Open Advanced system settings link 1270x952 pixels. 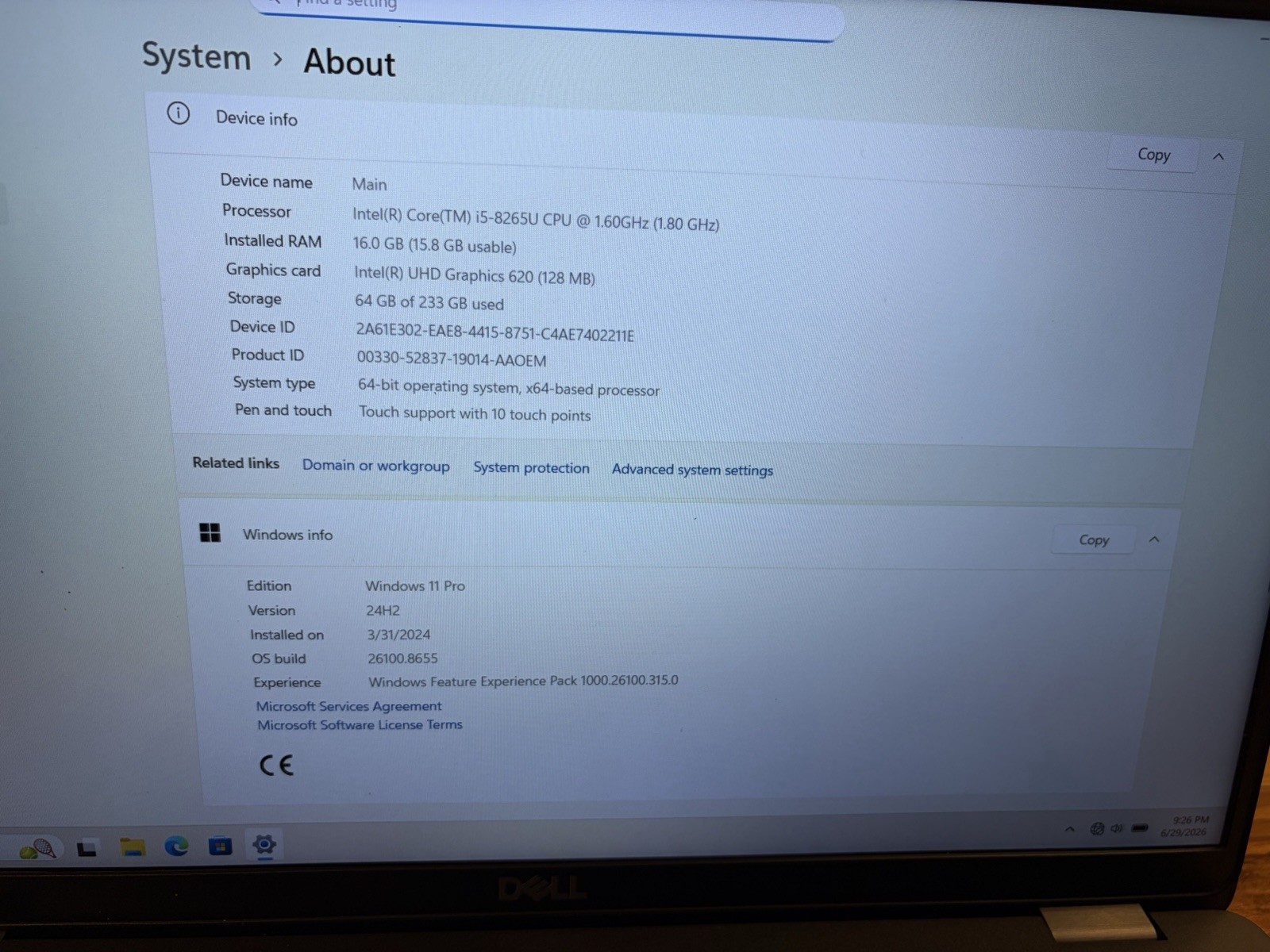coord(692,470)
